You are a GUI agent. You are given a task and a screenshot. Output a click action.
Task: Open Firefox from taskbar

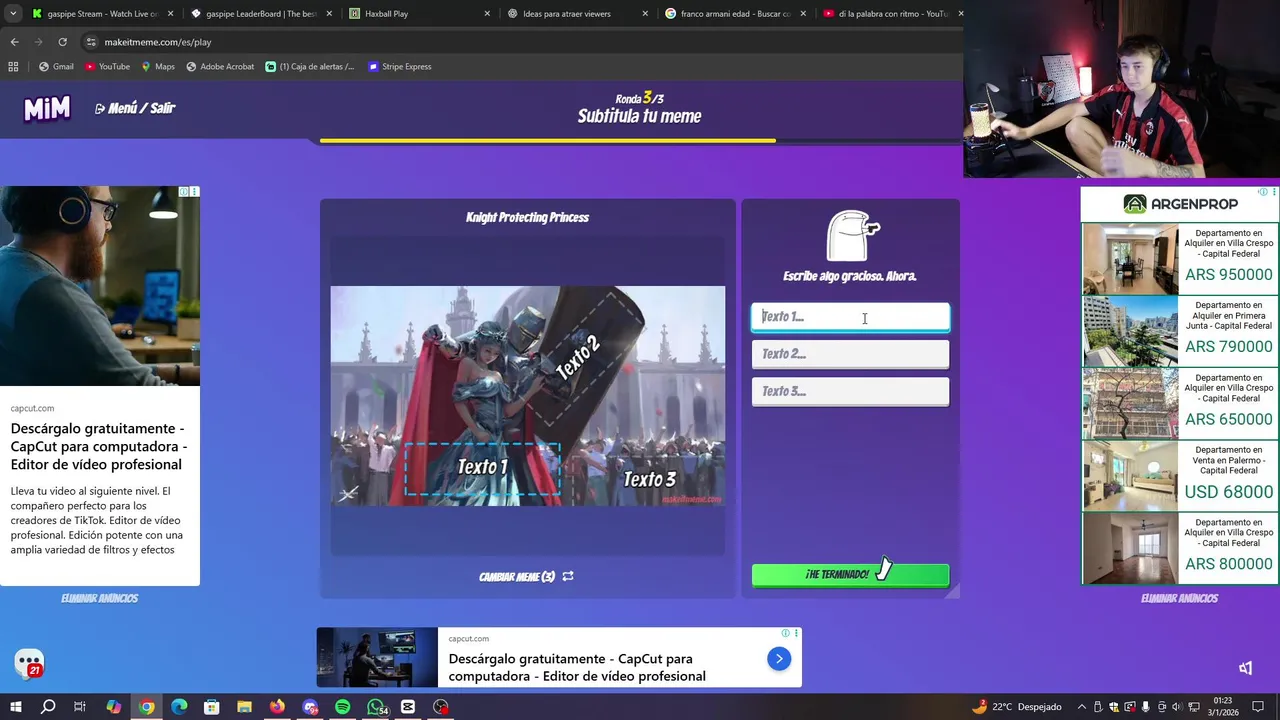(277, 707)
